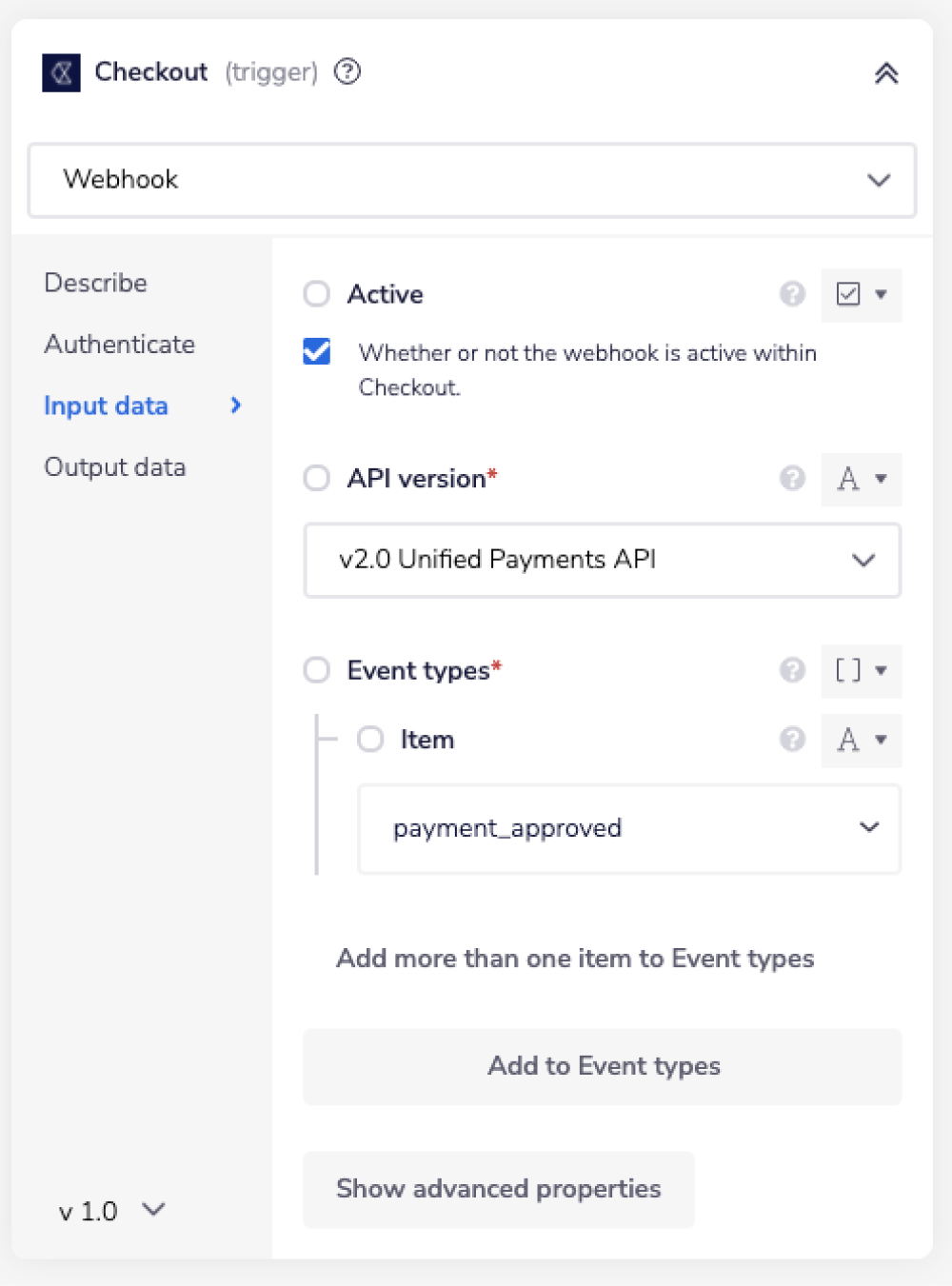Click Show advanced properties button

coord(498,1189)
